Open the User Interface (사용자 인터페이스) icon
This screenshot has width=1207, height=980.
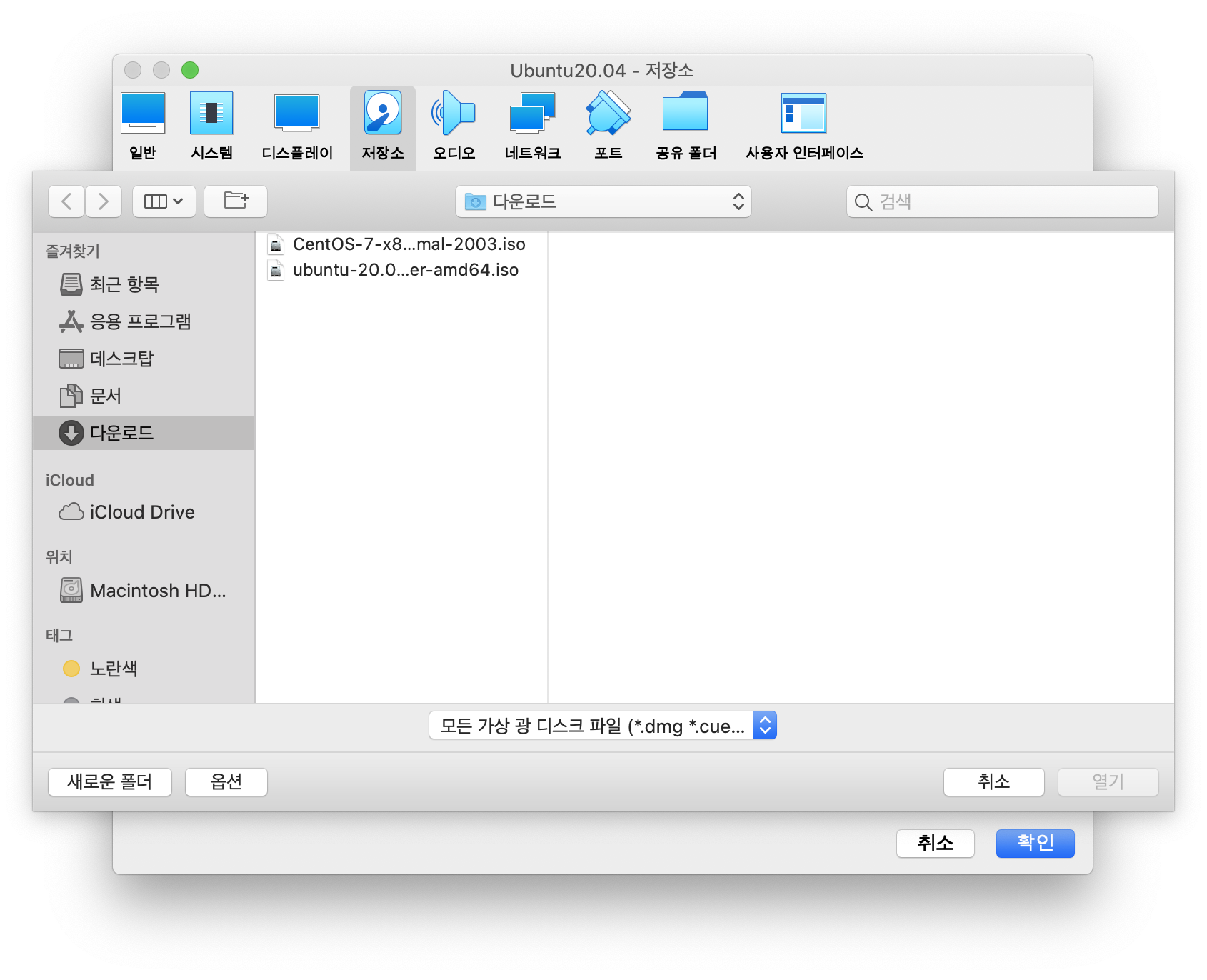pos(804,114)
